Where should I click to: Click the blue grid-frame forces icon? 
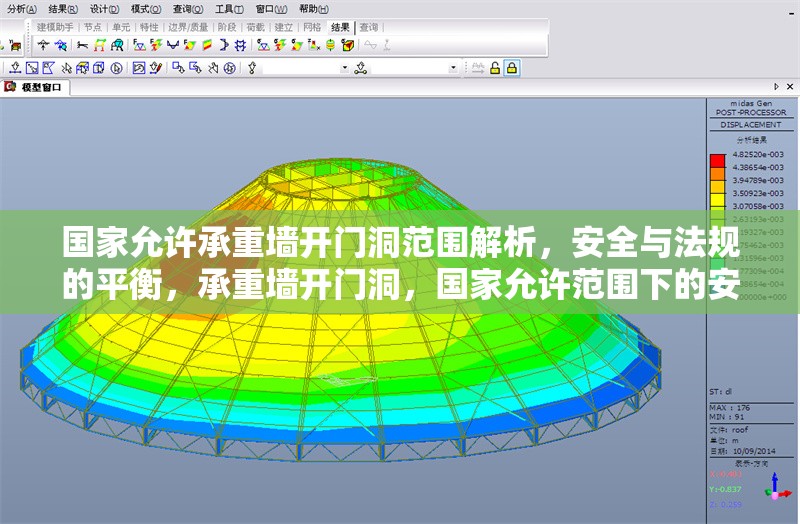coord(240,45)
